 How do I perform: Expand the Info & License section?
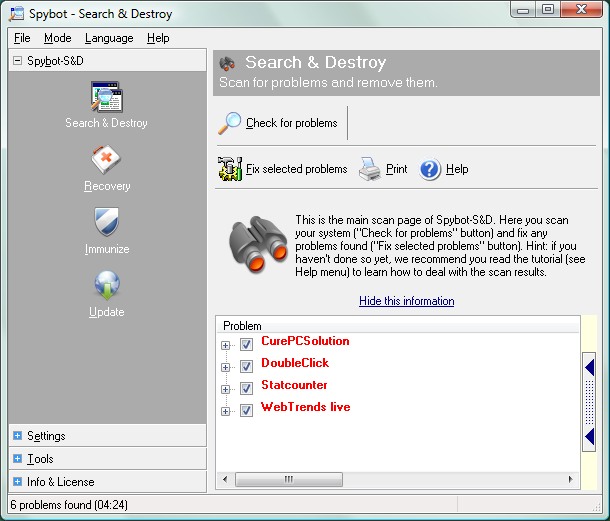point(18,481)
